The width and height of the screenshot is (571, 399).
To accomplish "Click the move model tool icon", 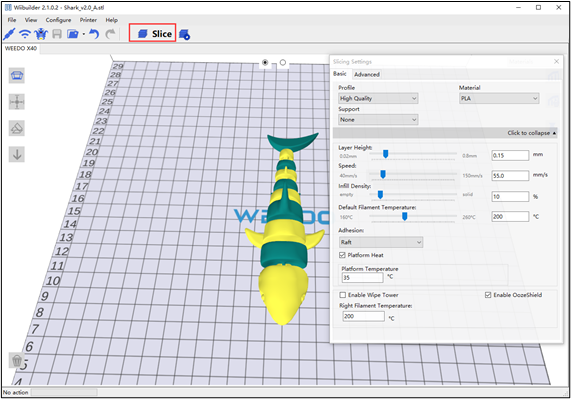I will 17,102.
